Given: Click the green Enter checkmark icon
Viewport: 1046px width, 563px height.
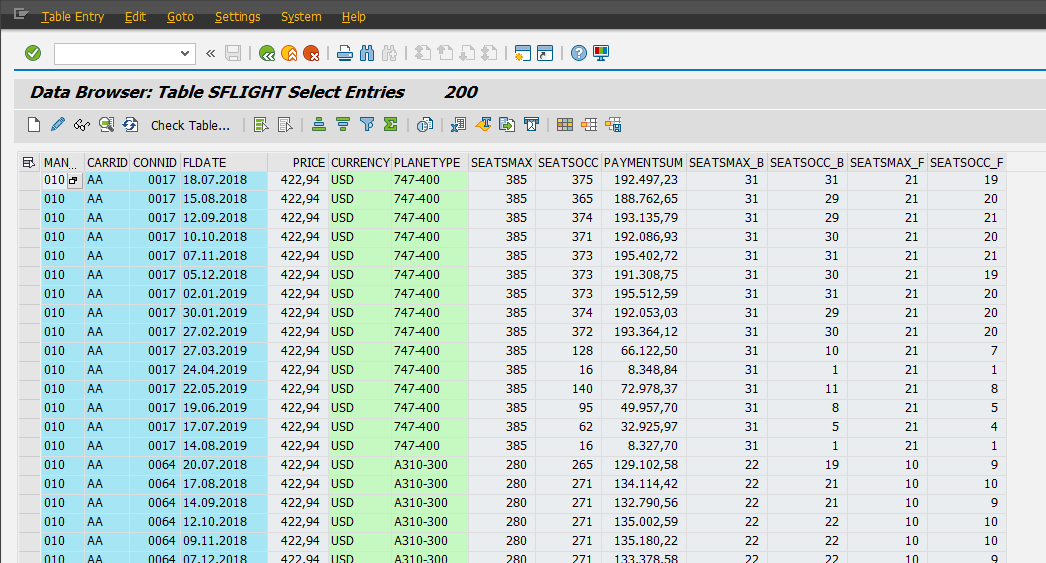Looking at the screenshot, I should tap(33, 53).
